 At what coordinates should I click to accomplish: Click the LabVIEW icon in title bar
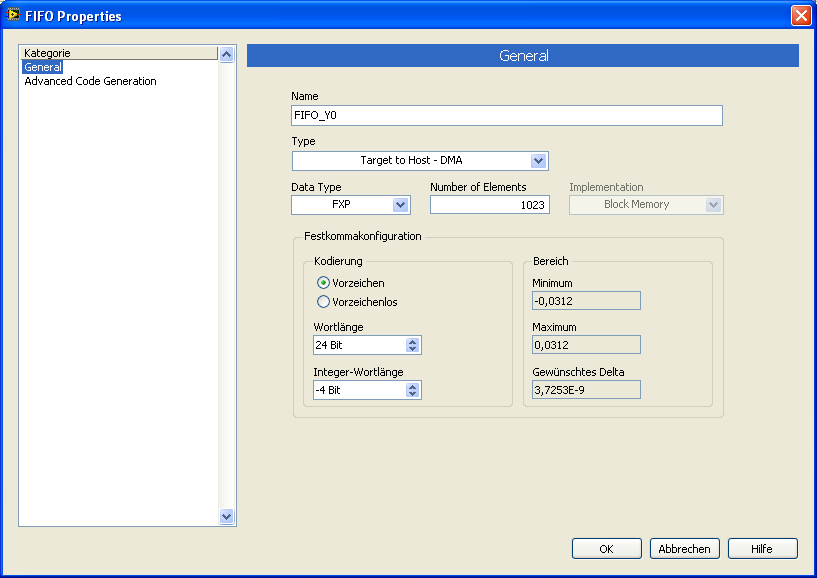13,15
